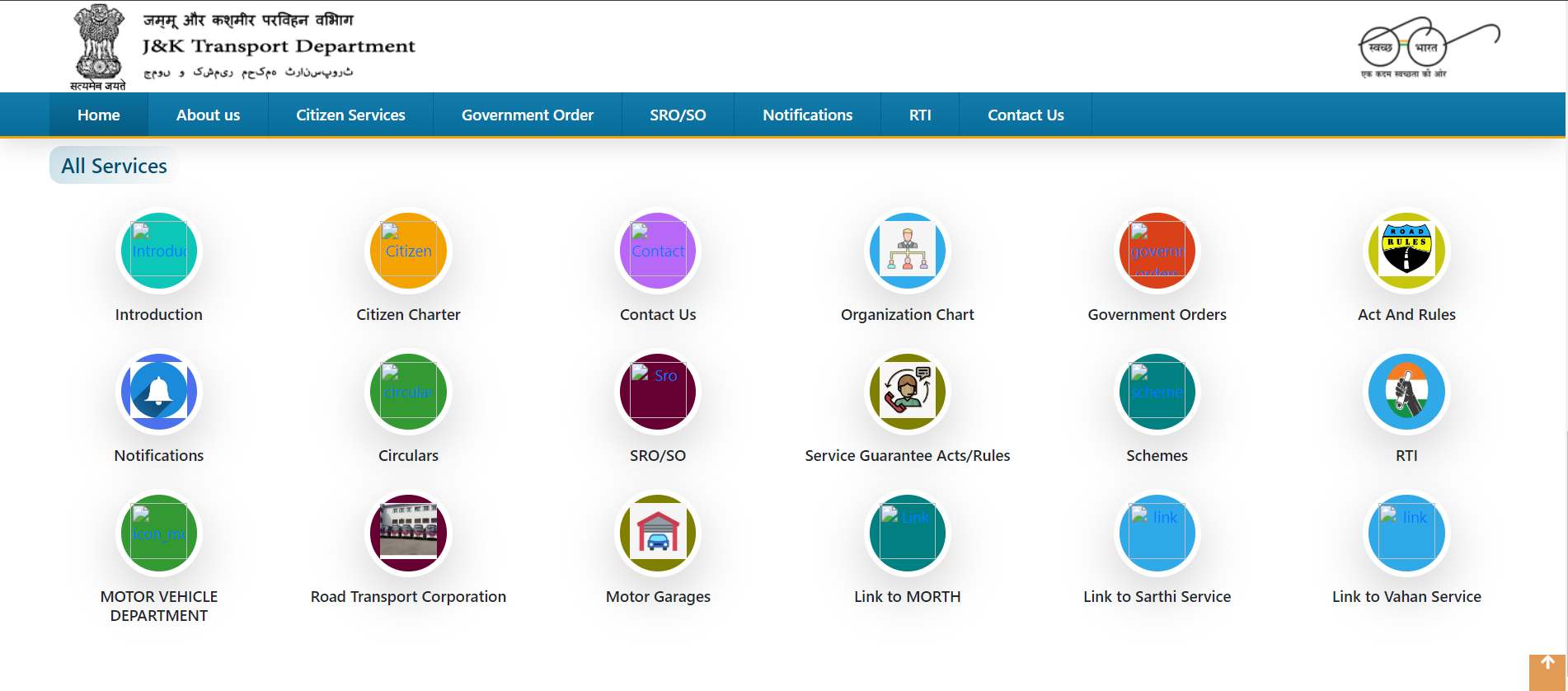Viewport: 1568px width, 691px height.
Task: Click the RTI flag icon
Action: 1406,392
